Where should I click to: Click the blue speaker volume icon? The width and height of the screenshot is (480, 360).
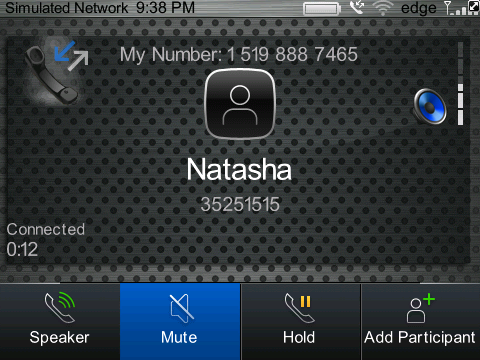(x=430, y=106)
